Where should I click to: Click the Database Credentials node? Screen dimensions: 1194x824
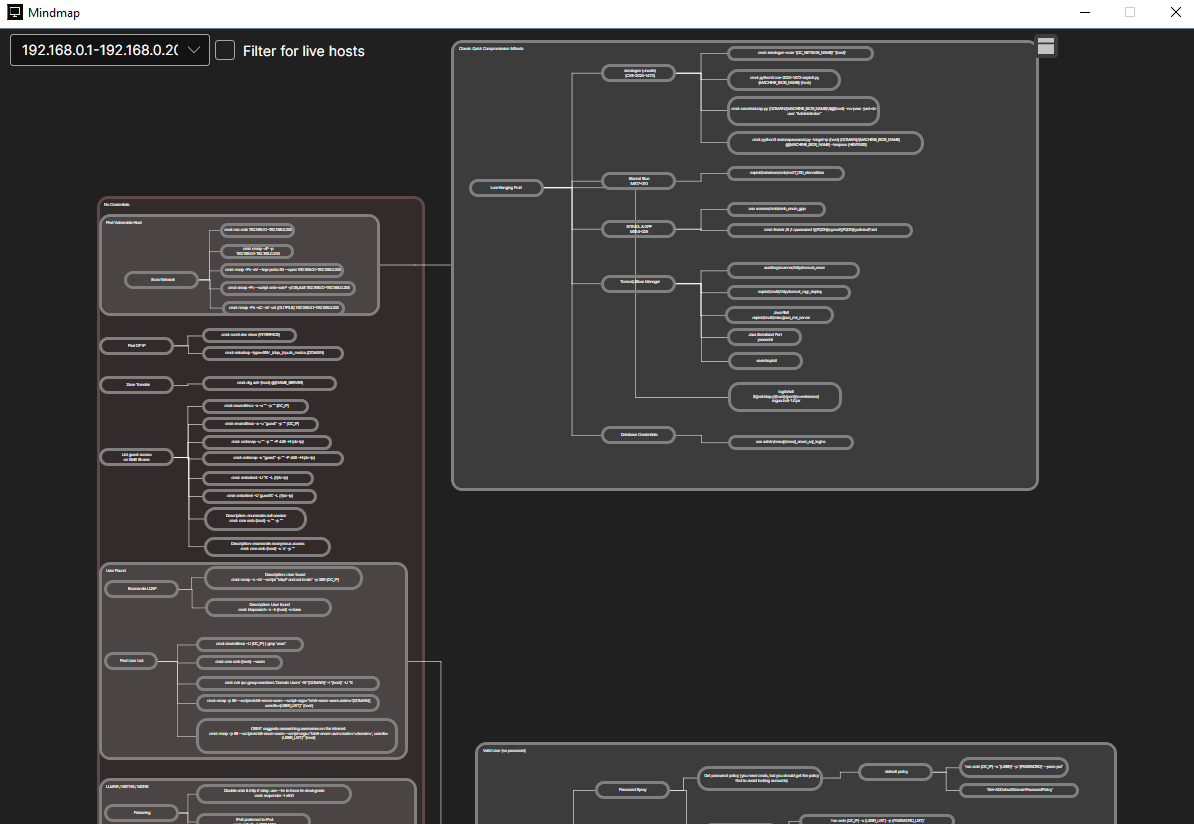coord(638,434)
